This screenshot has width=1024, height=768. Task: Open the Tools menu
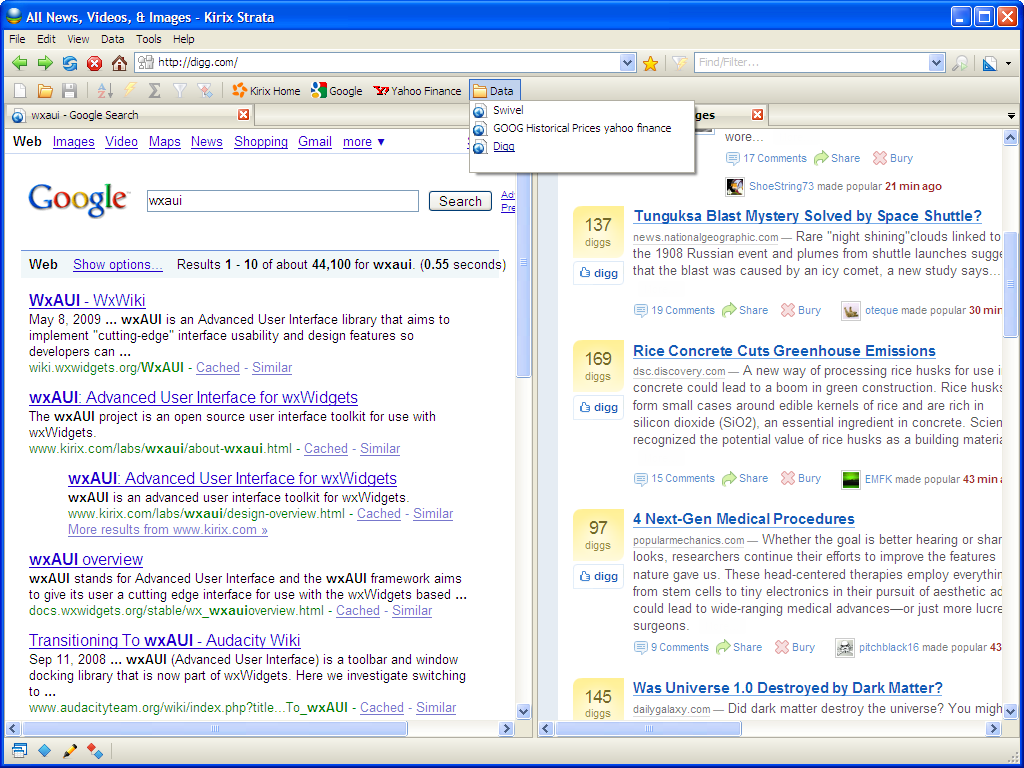click(x=148, y=39)
